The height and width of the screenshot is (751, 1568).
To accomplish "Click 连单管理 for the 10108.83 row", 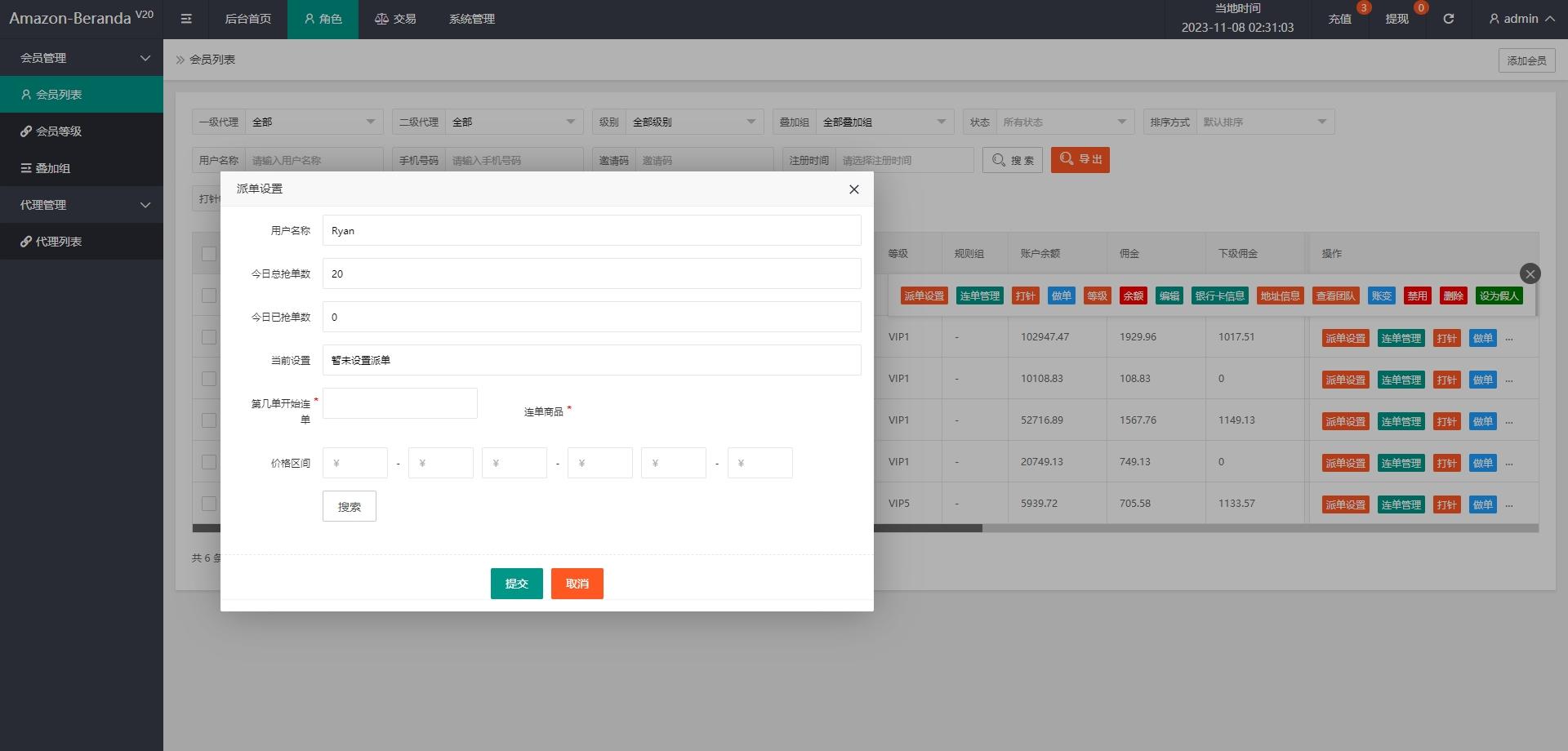I will [1401, 380].
